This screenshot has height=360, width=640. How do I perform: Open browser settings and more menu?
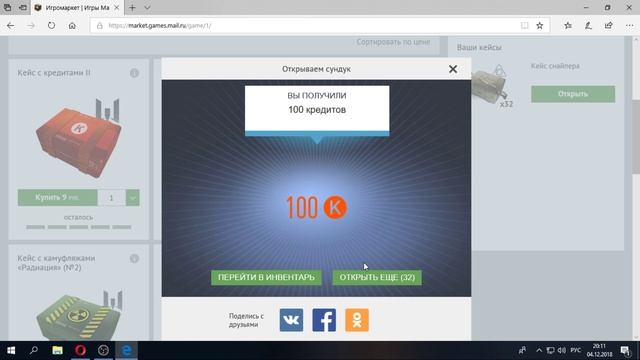[x=629, y=26]
